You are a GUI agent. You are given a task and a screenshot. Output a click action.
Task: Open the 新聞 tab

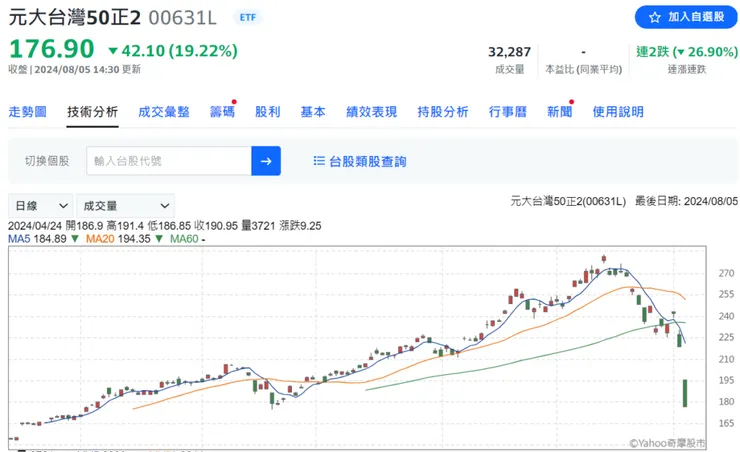[x=559, y=112]
